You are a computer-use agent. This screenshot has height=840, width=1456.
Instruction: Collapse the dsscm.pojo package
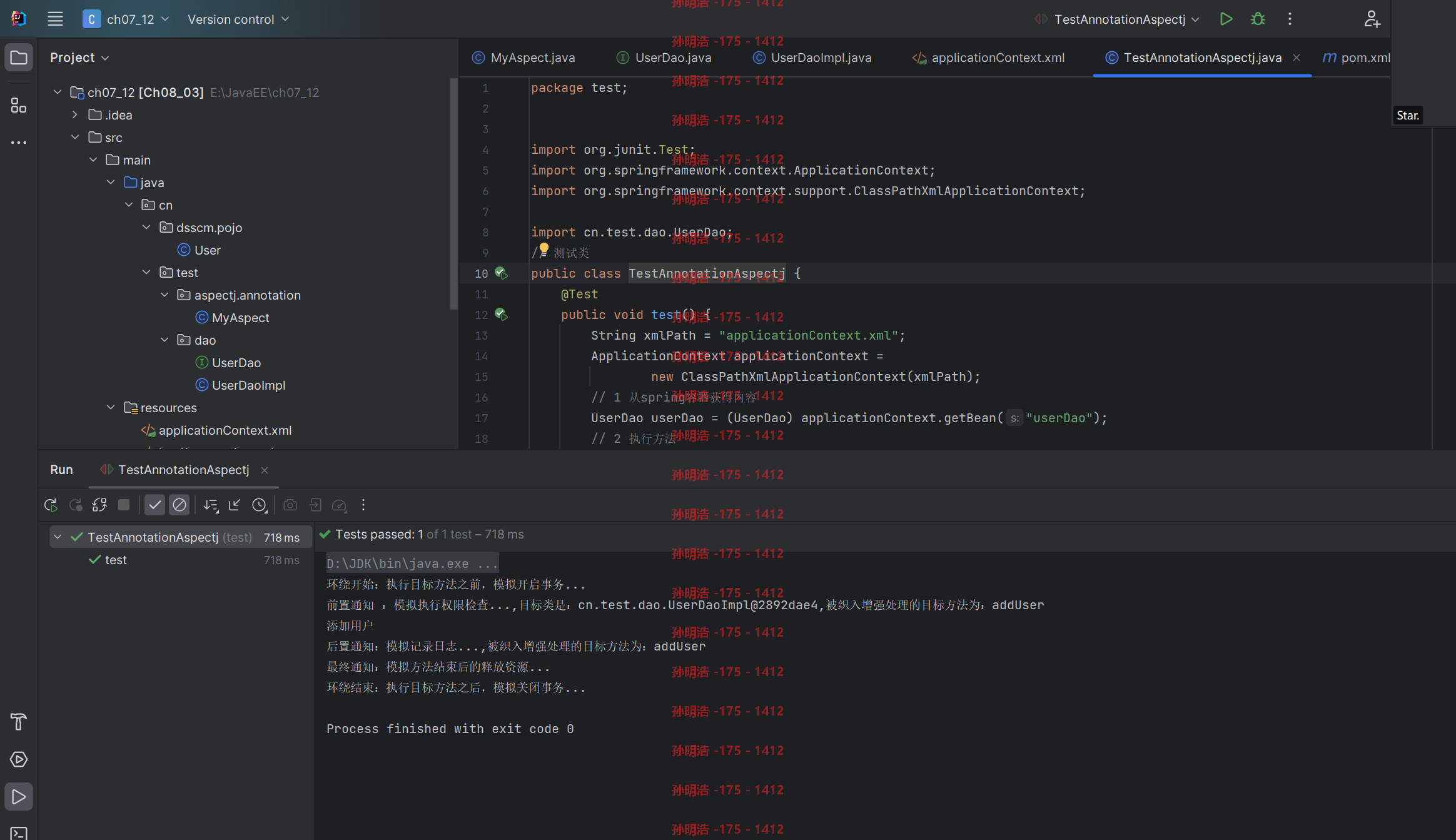[x=146, y=228]
